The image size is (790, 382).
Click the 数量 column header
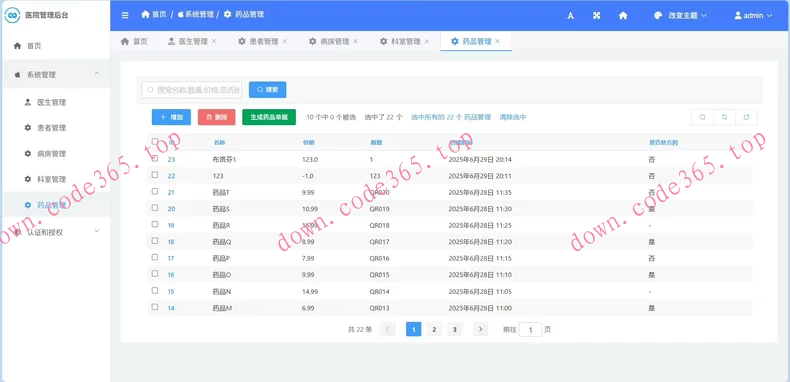tap(376, 143)
